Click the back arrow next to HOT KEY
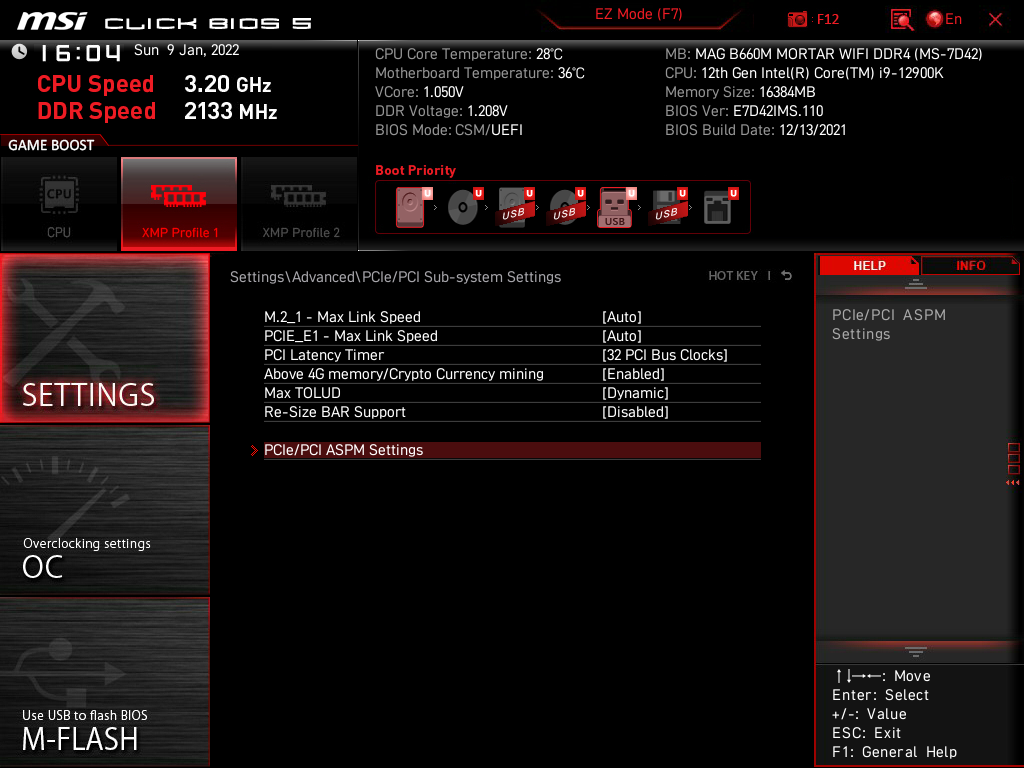Image resolution: width=1024 pixels, height=768 pixels. (x=786, y=276)
